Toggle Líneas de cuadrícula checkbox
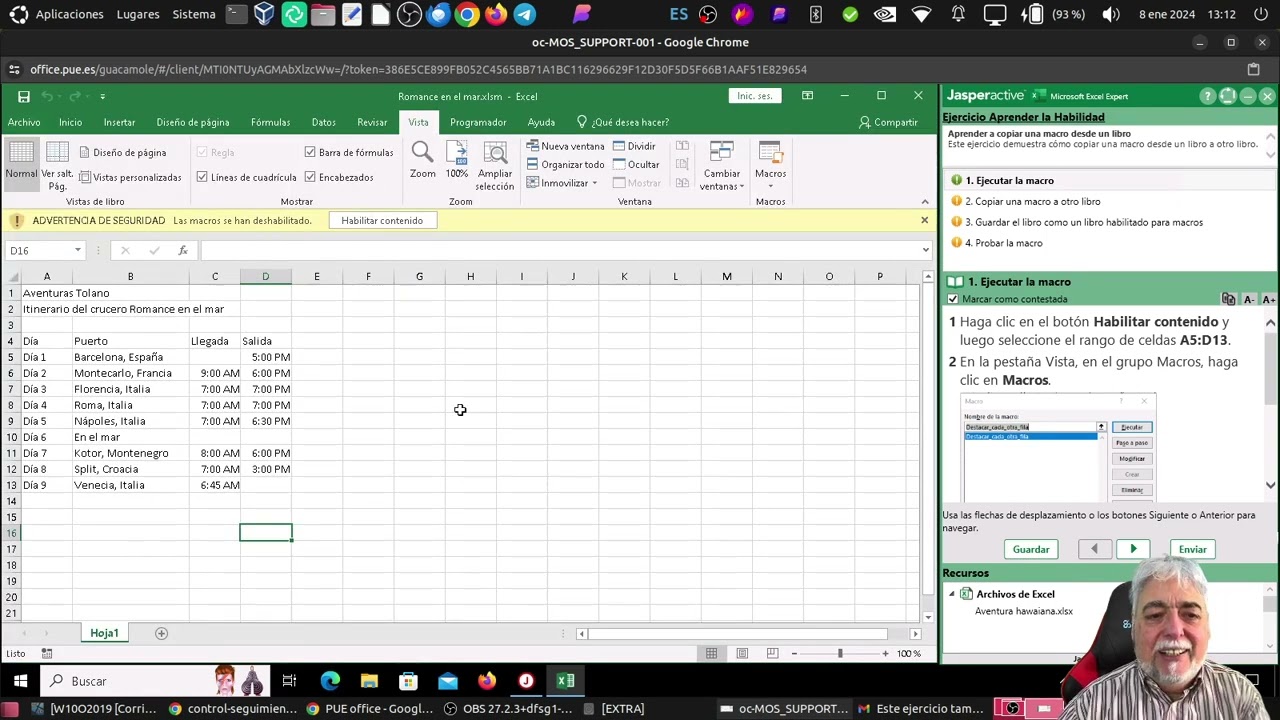The image size is (1280, 720). click(202, 177)
